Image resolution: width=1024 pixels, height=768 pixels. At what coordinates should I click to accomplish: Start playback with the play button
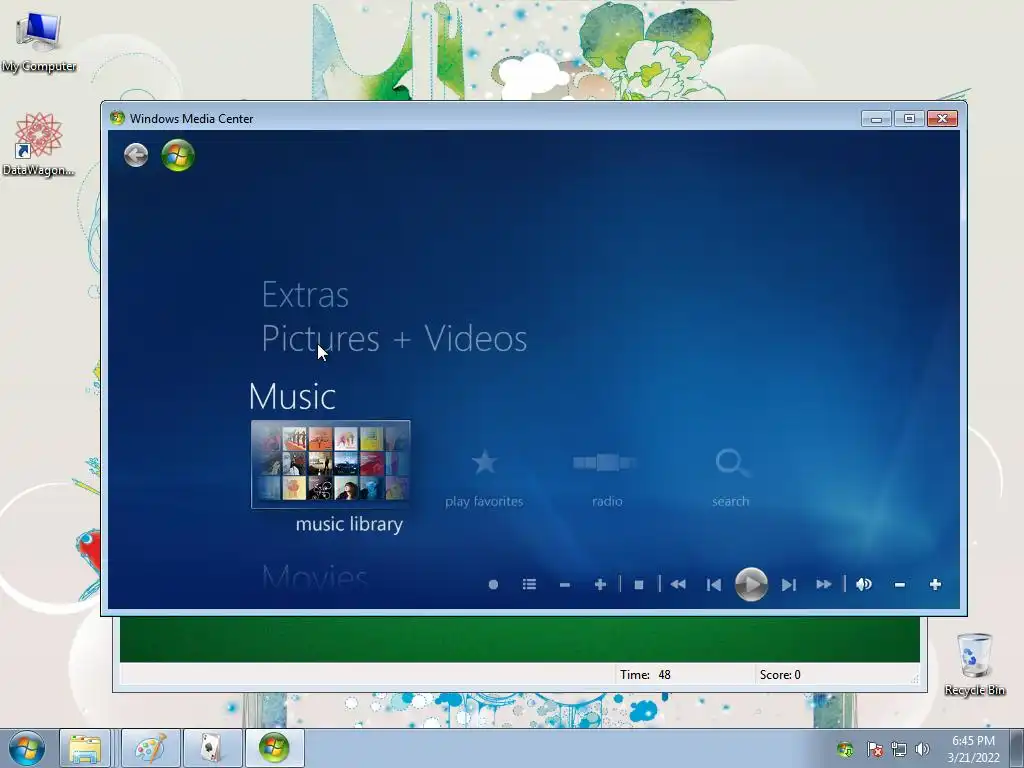[x=751, y=584]
